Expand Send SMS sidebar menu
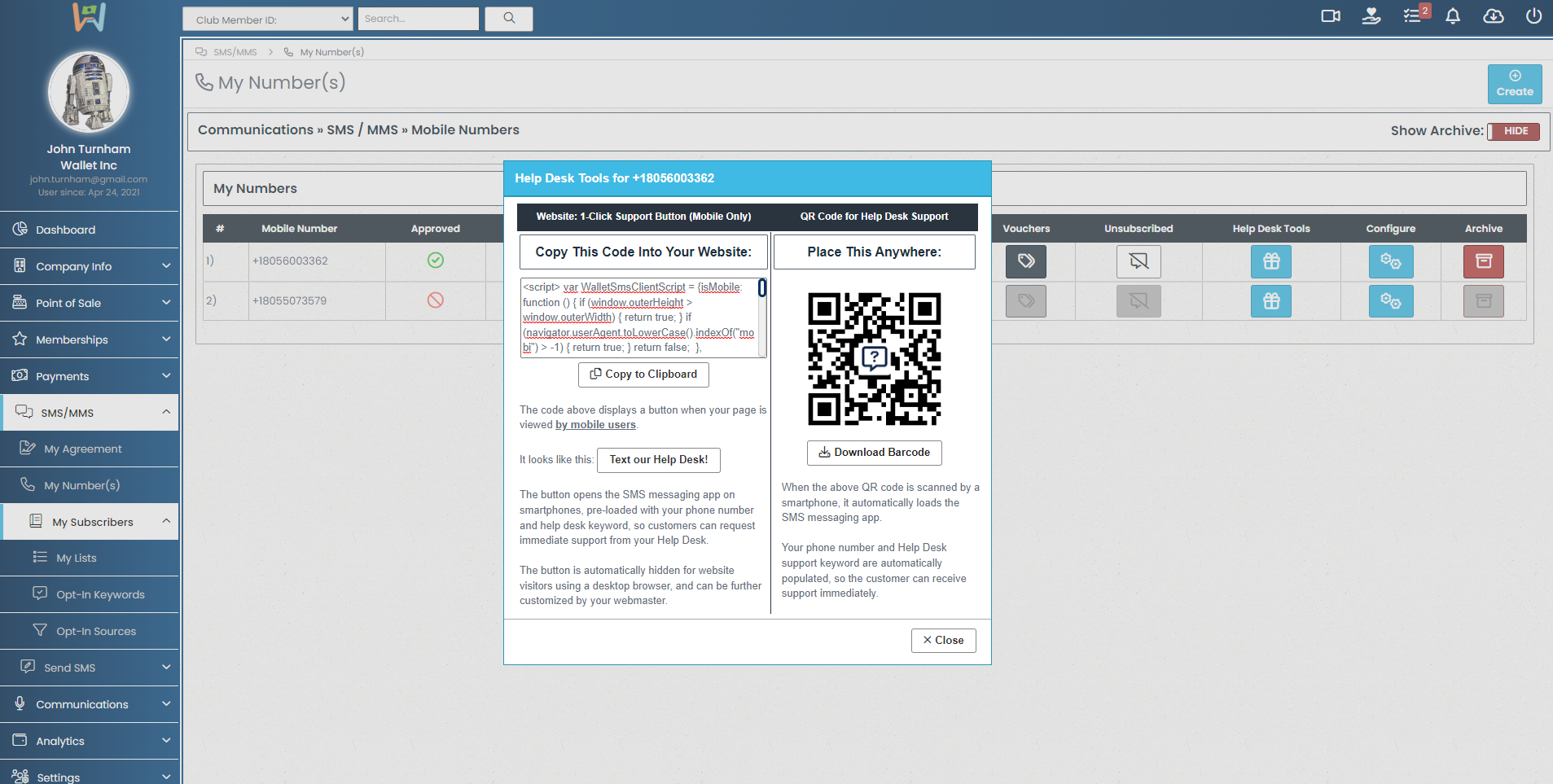 (x=89, y=668)
